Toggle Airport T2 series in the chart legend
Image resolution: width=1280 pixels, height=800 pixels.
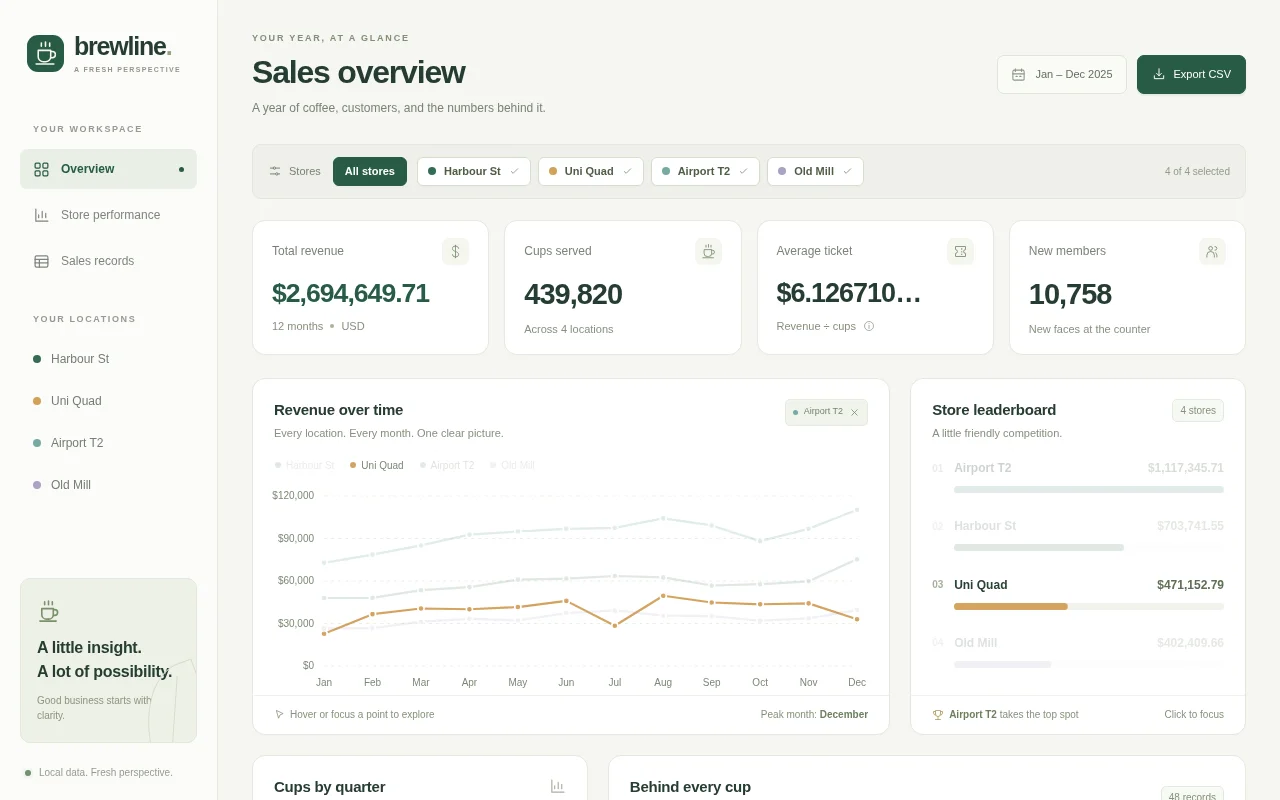tap(447, 465)
